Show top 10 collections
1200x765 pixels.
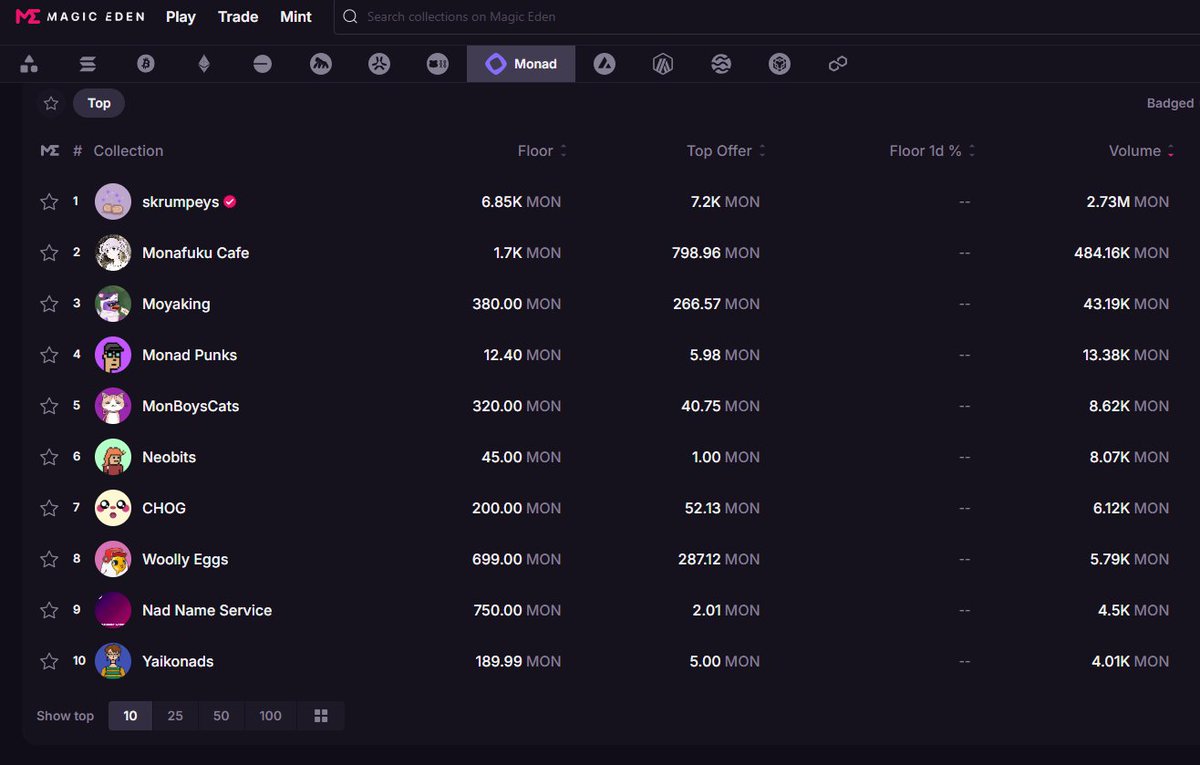pyautogui.click(x=130, y=716)
